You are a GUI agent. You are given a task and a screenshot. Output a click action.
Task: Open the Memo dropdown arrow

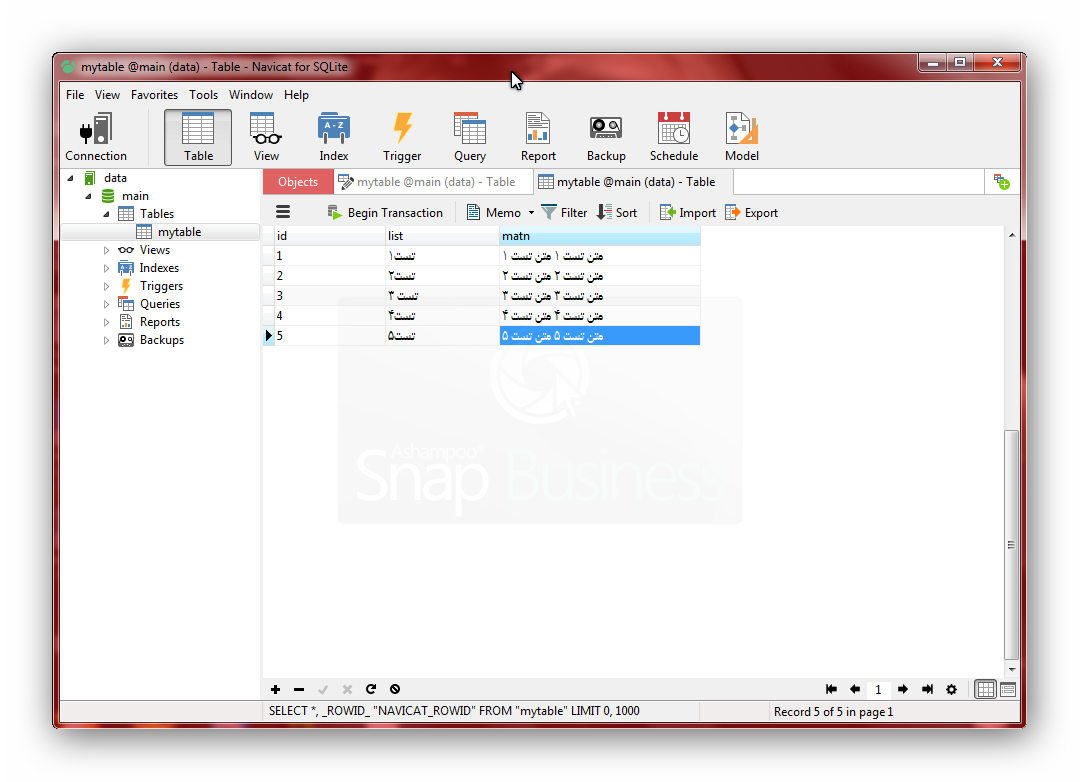(x=532, y=213)
